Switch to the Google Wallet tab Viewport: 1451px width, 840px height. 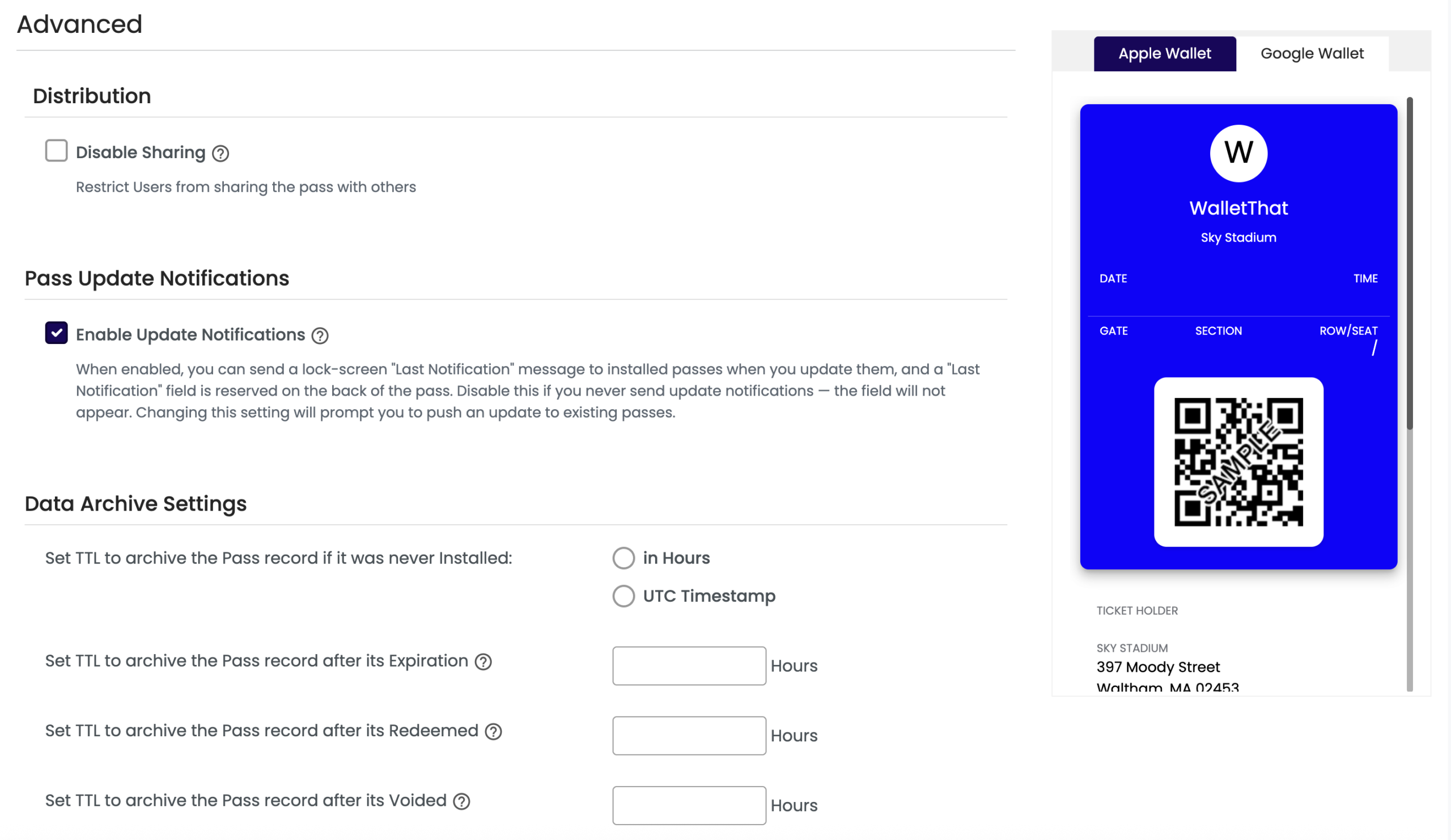1312,53
